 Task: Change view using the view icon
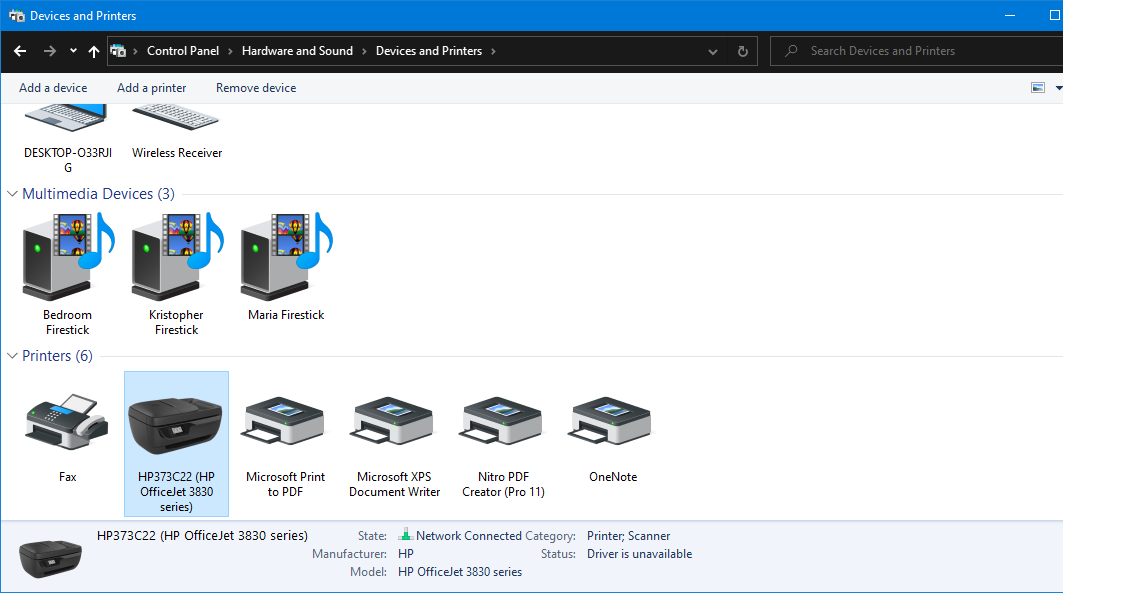[x=1038, y=87]
